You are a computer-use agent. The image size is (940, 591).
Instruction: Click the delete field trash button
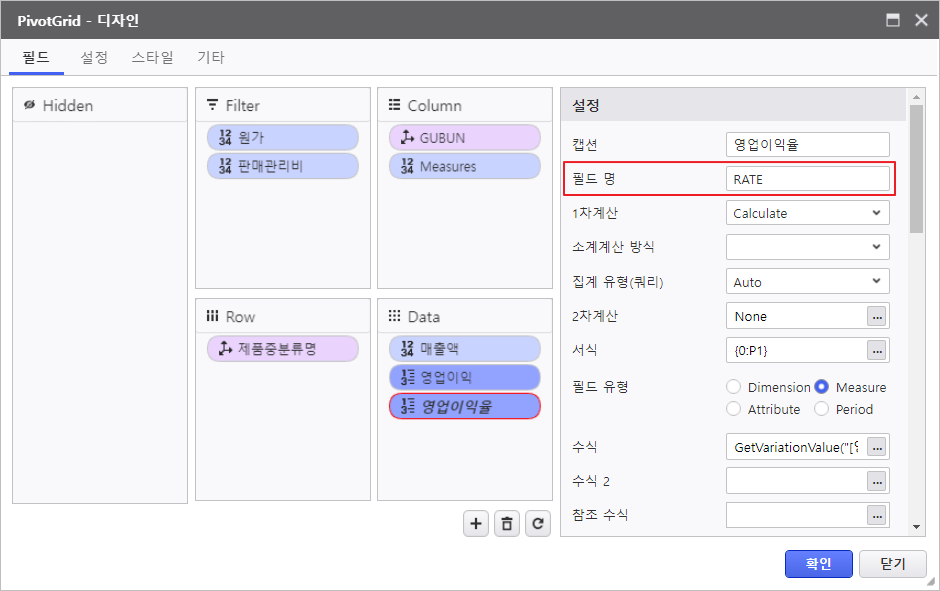click(x=507, y=524)
